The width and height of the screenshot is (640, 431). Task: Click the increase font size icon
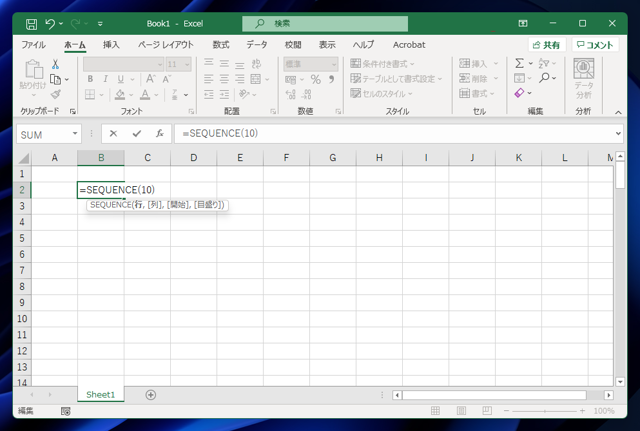(150, 79)
